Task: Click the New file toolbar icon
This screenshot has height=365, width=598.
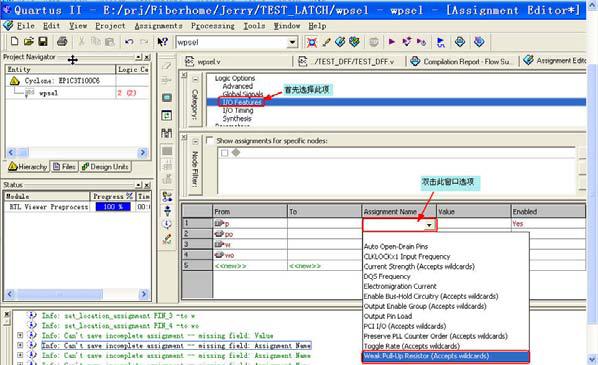Action: (14, 41)
